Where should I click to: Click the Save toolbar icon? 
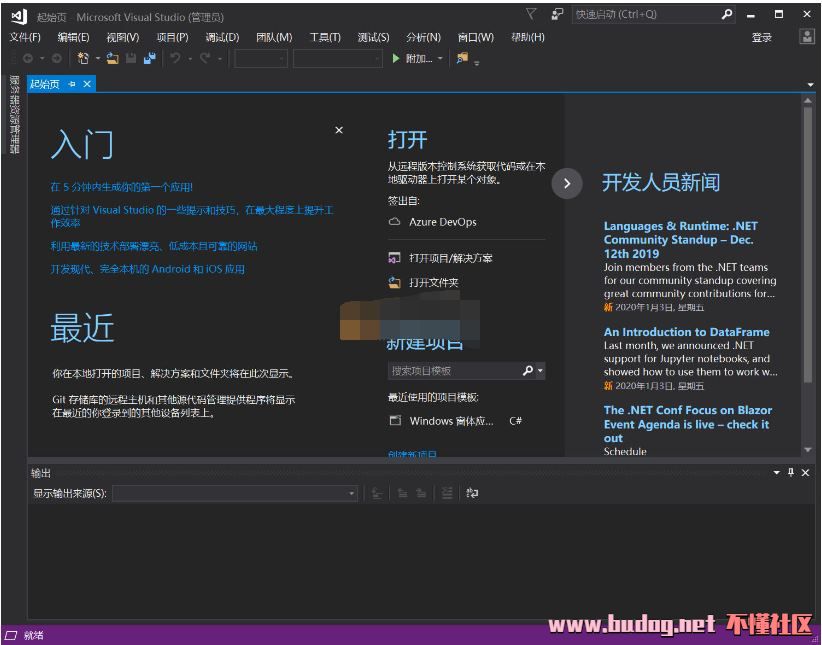coord(131,58)
